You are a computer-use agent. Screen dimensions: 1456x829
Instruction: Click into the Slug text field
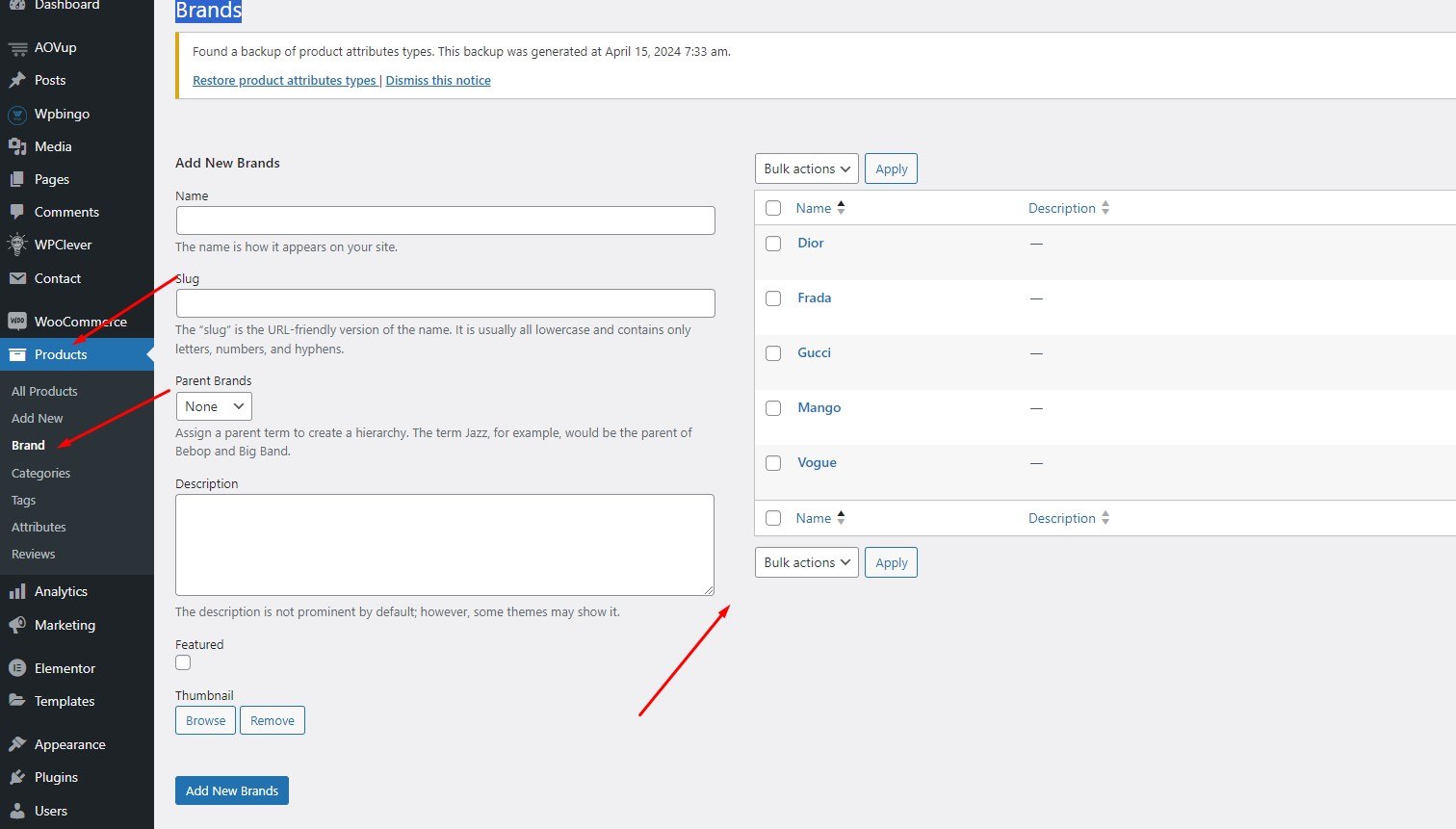[x=445, y=303]
